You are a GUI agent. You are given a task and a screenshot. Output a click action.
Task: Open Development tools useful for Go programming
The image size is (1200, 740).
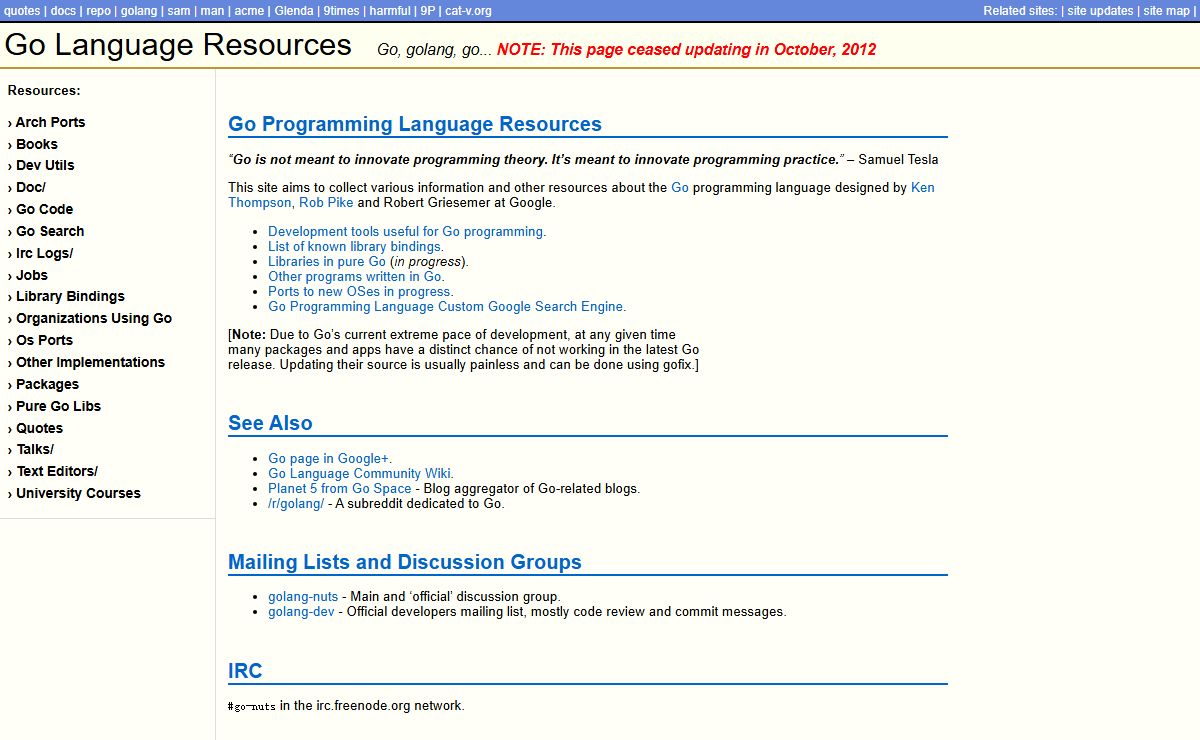tap(407, 231)
